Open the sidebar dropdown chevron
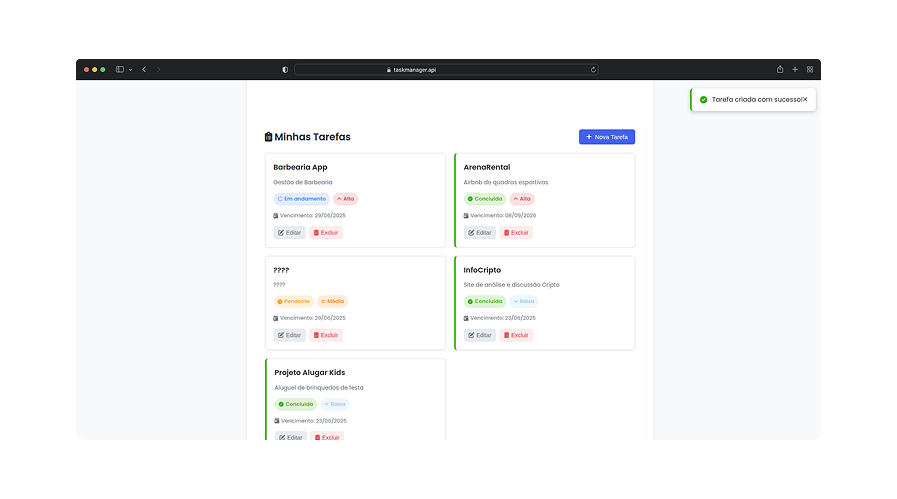The image size is (897, 499). (x=130, y=70)
